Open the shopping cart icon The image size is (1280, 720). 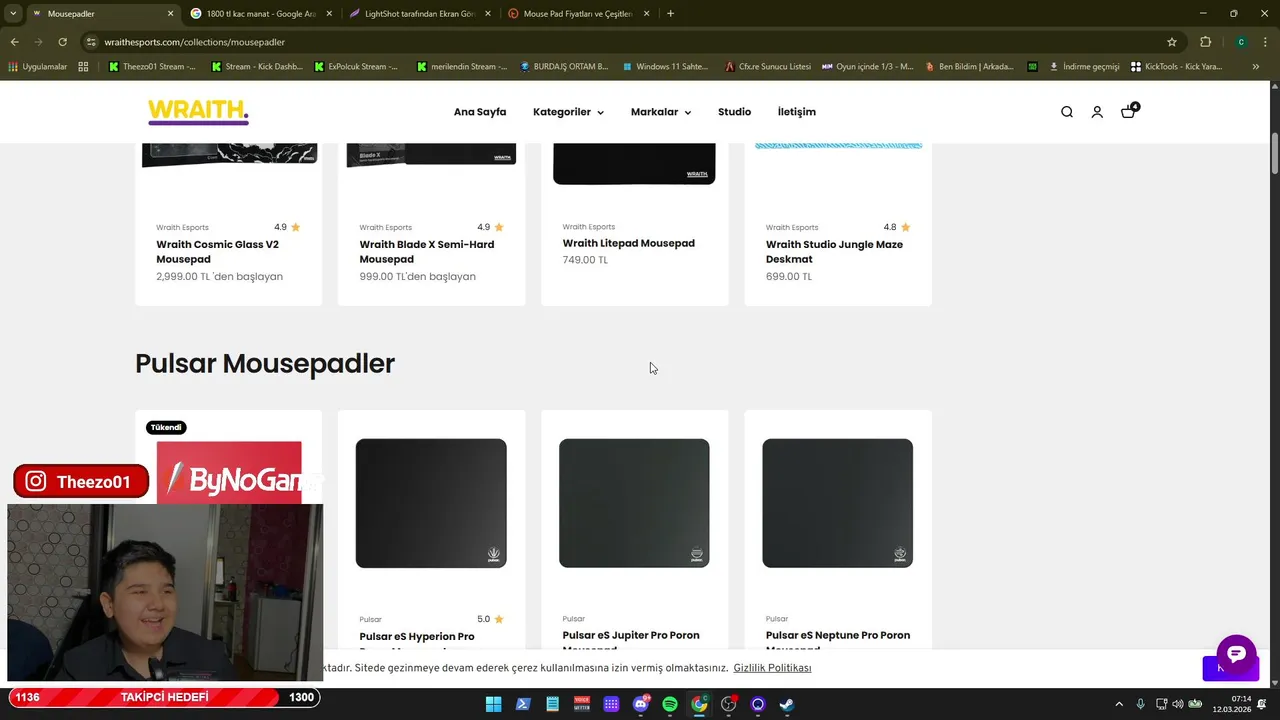coord(1129,111)
